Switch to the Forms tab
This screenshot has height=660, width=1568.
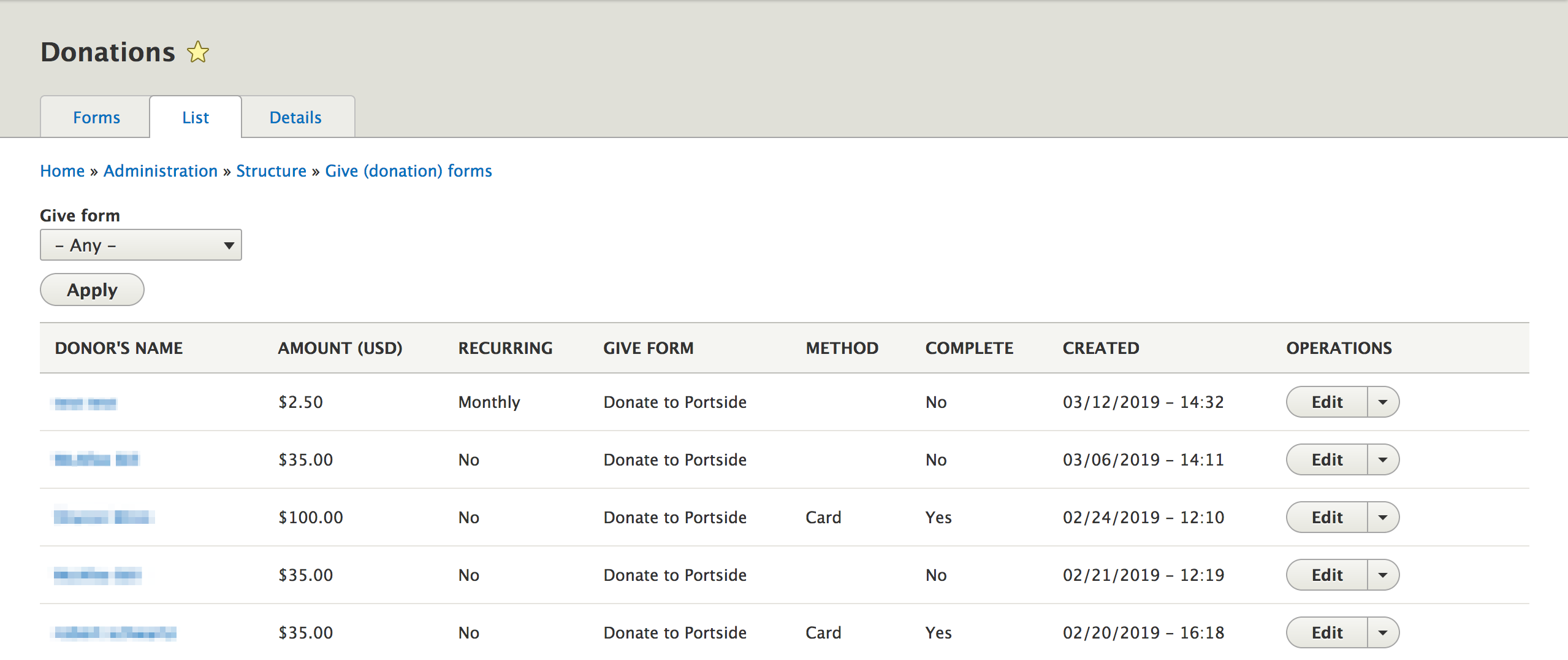(96, 117)
